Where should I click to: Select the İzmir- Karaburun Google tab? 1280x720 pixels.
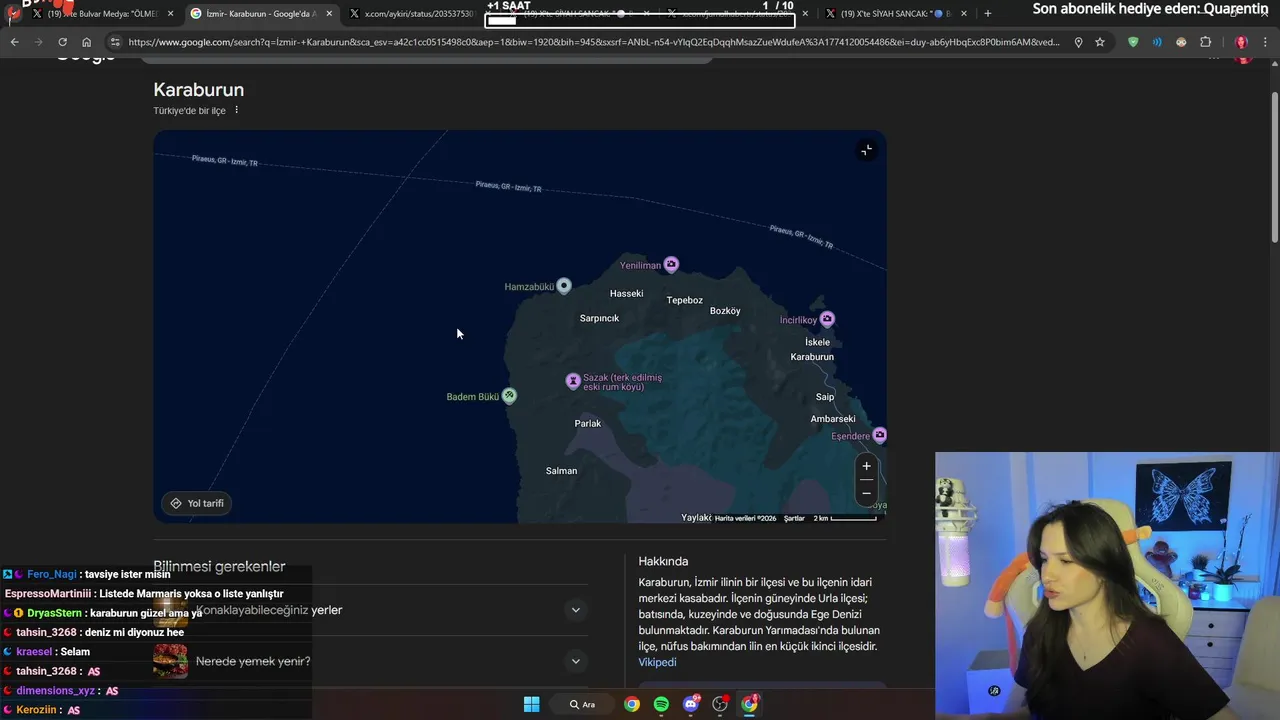point(260,14)
